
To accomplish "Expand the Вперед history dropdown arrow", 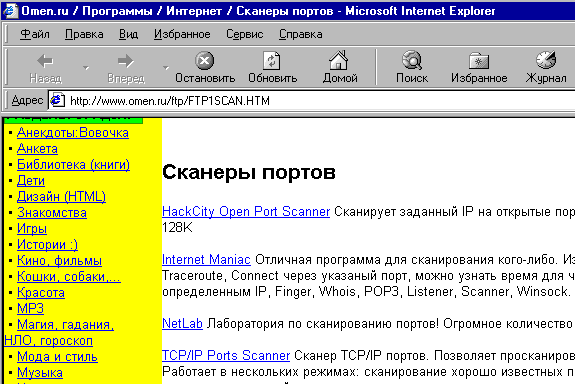I will click(x=166, y=68).
